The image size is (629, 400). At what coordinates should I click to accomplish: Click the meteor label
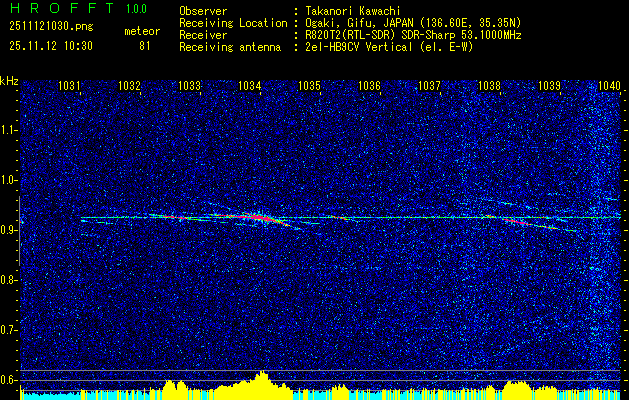point(142,31)
